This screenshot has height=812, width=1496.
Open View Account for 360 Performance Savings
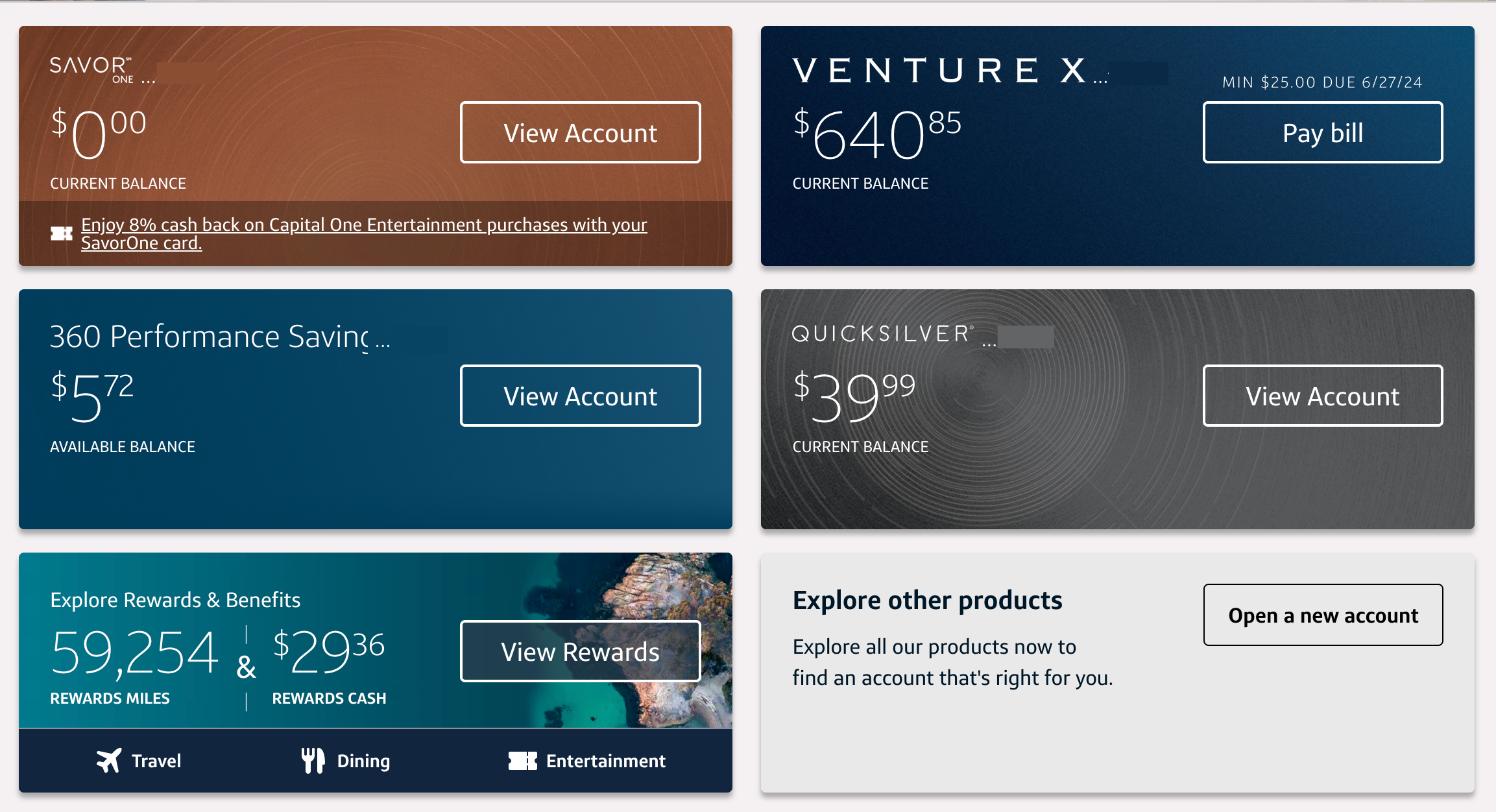[x=580, y=396]
